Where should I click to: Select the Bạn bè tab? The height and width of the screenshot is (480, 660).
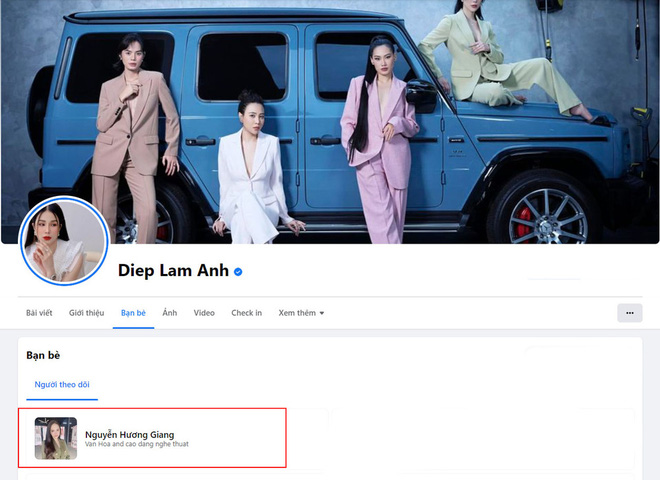coord(133,313)
